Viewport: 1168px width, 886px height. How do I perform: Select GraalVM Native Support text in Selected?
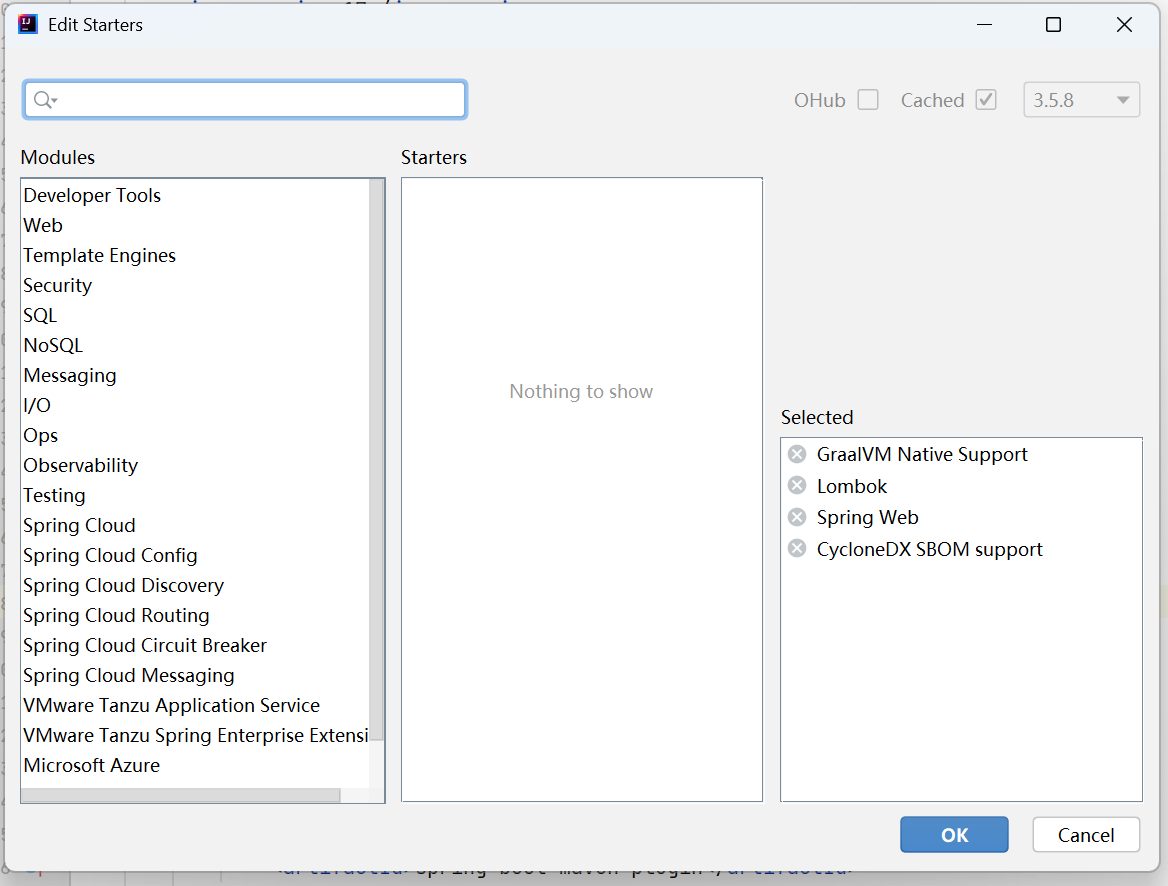[921, 454]
